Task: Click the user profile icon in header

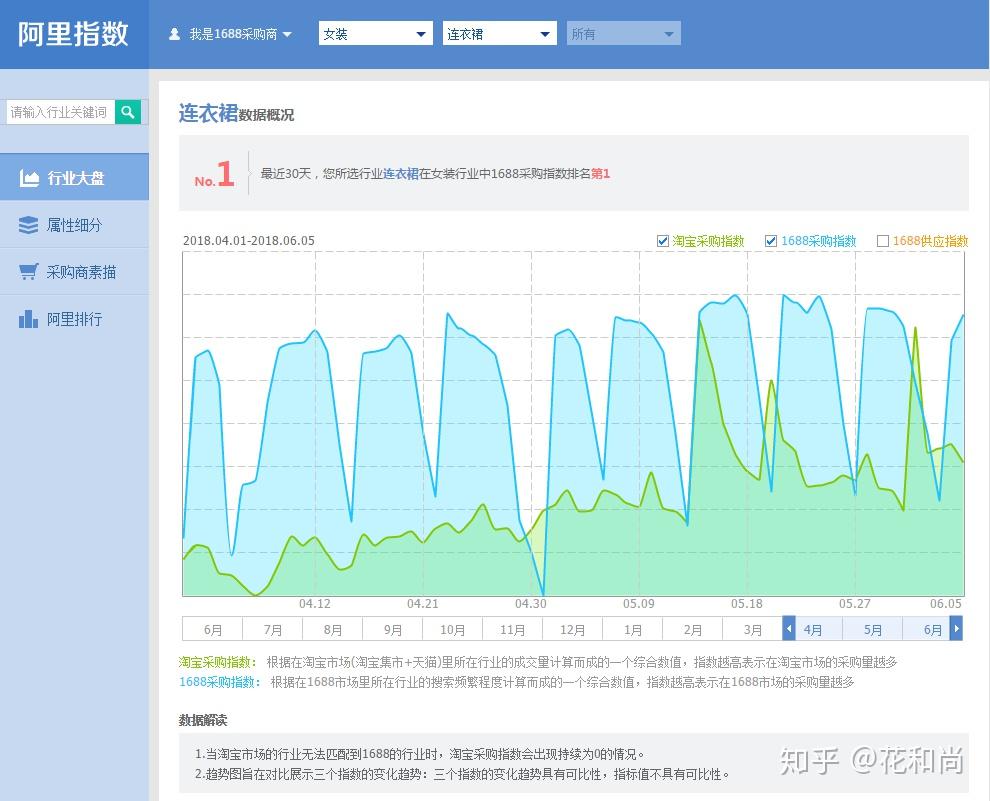Action: click(x=175, y=34)
